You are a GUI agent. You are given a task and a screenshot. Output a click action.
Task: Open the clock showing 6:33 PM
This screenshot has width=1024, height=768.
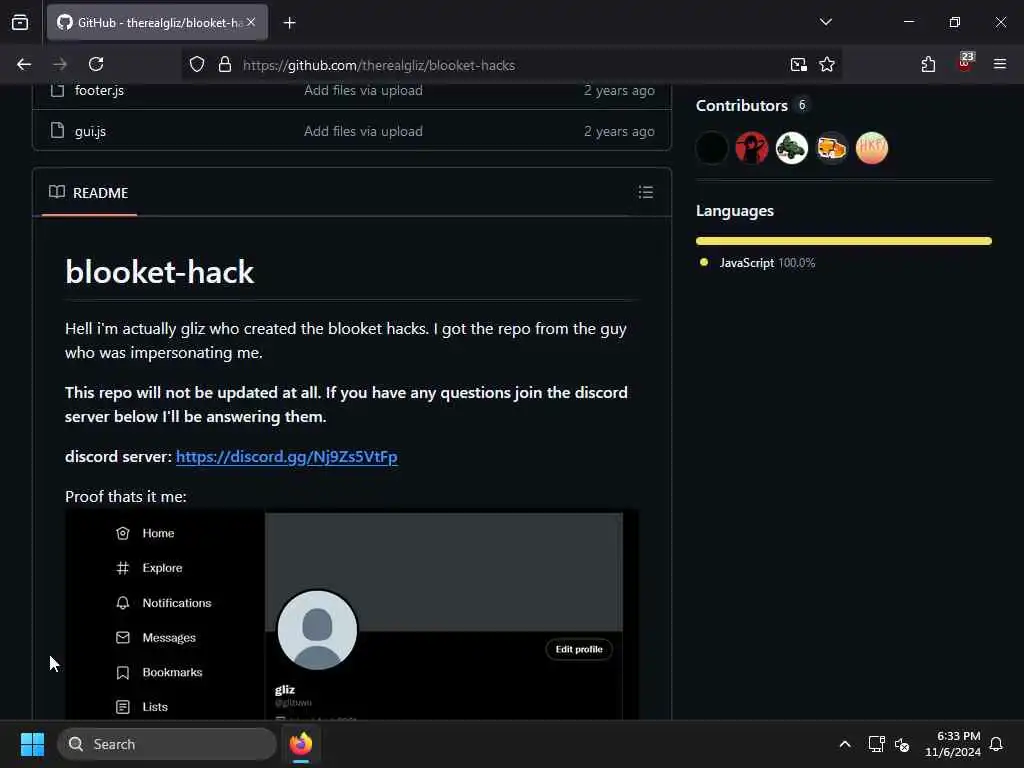coord(952,744)
